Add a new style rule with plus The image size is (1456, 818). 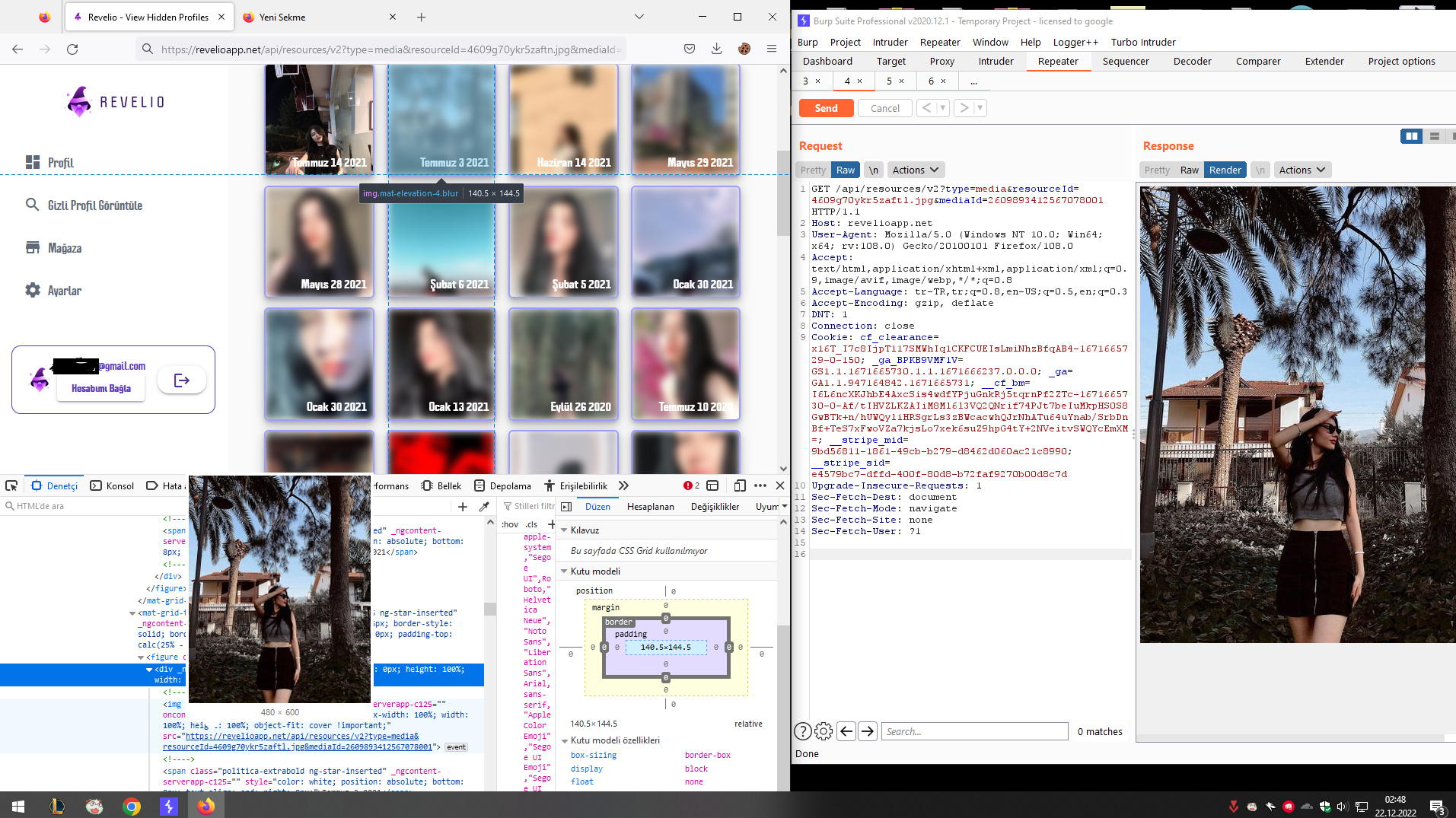tap(552, 524)
